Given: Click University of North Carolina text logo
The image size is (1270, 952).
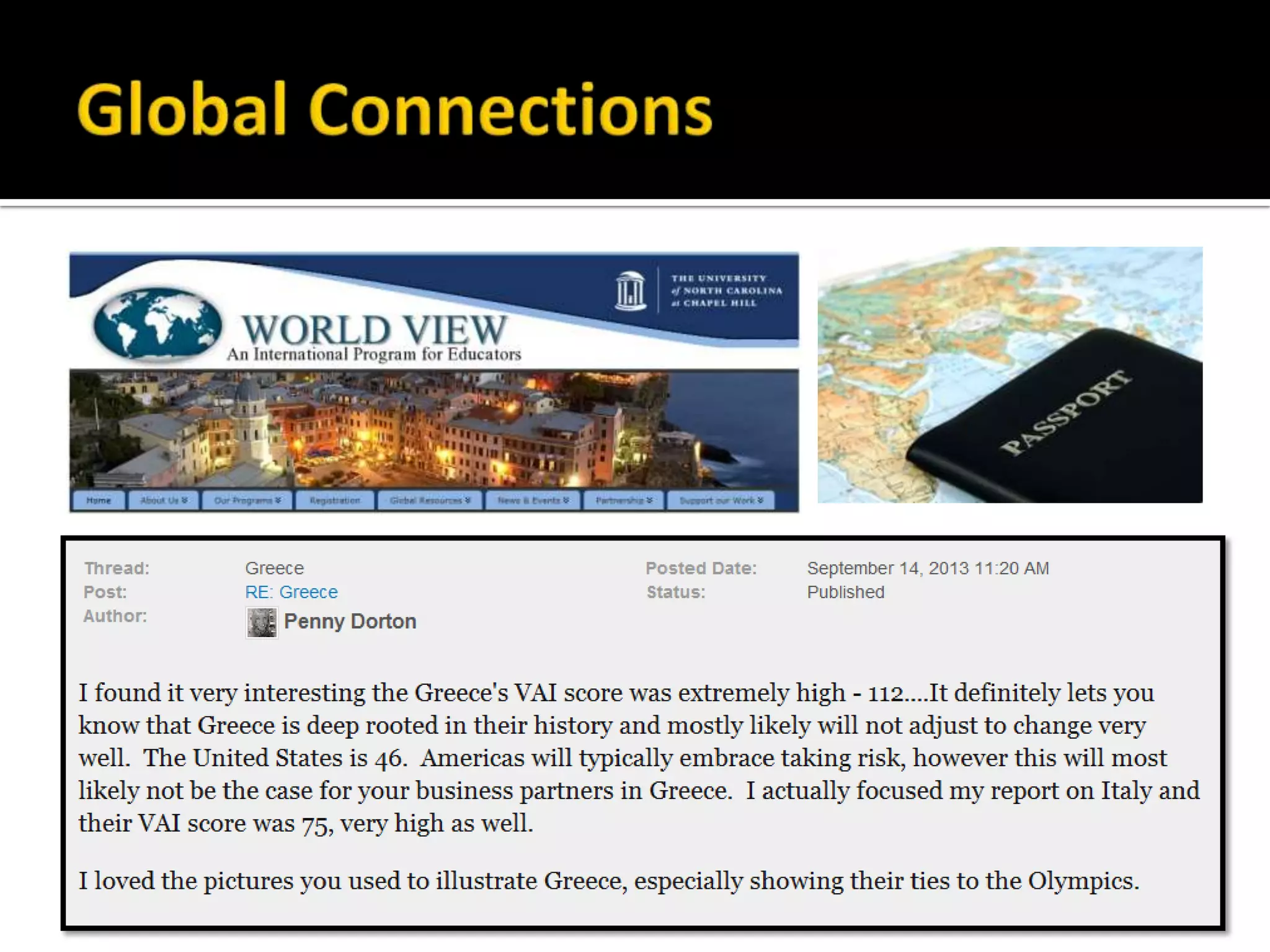Looking at the screenshot, I should click(x=726, y=291).
